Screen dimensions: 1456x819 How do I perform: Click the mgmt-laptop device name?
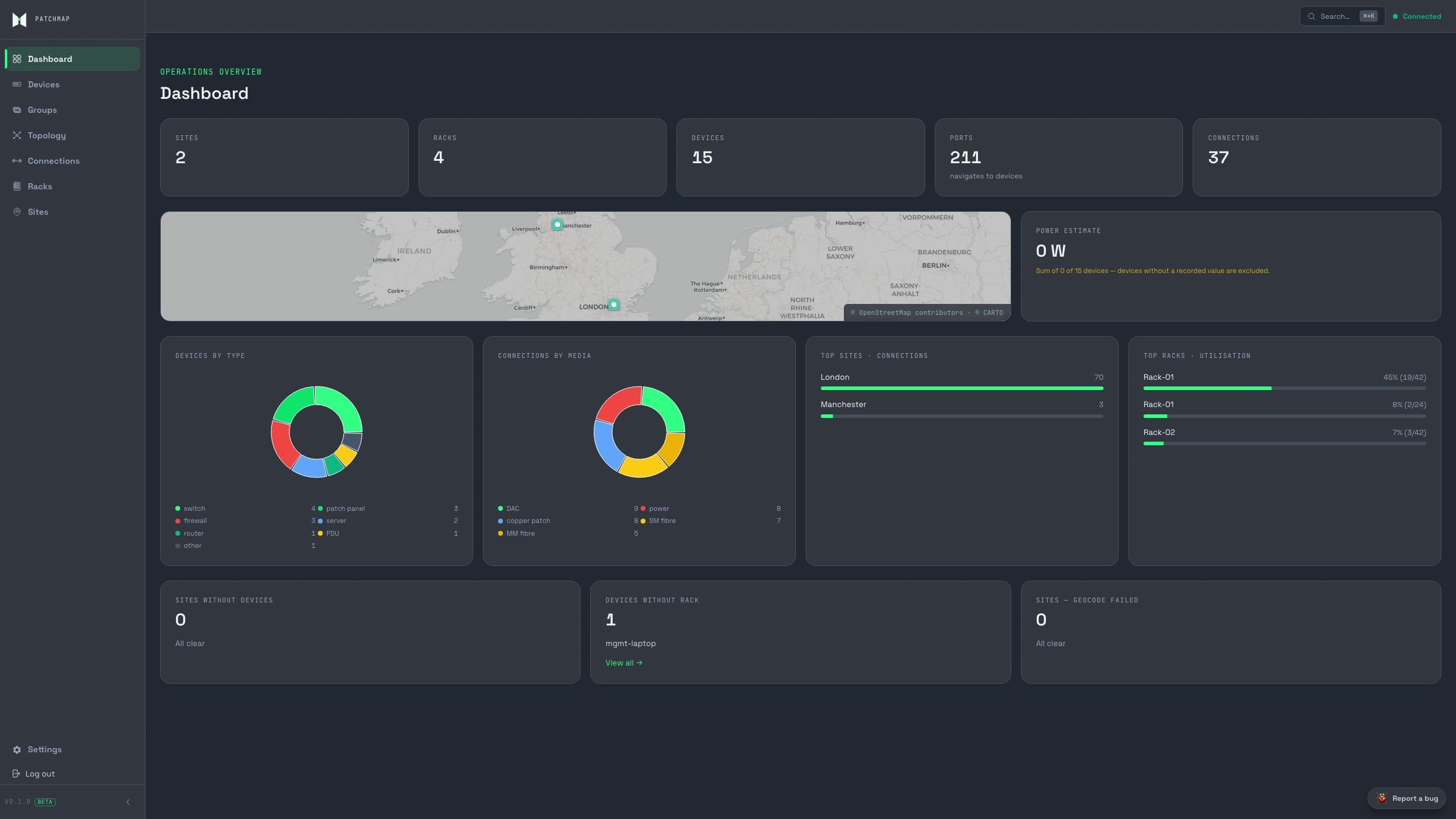[x=630, y=644]
